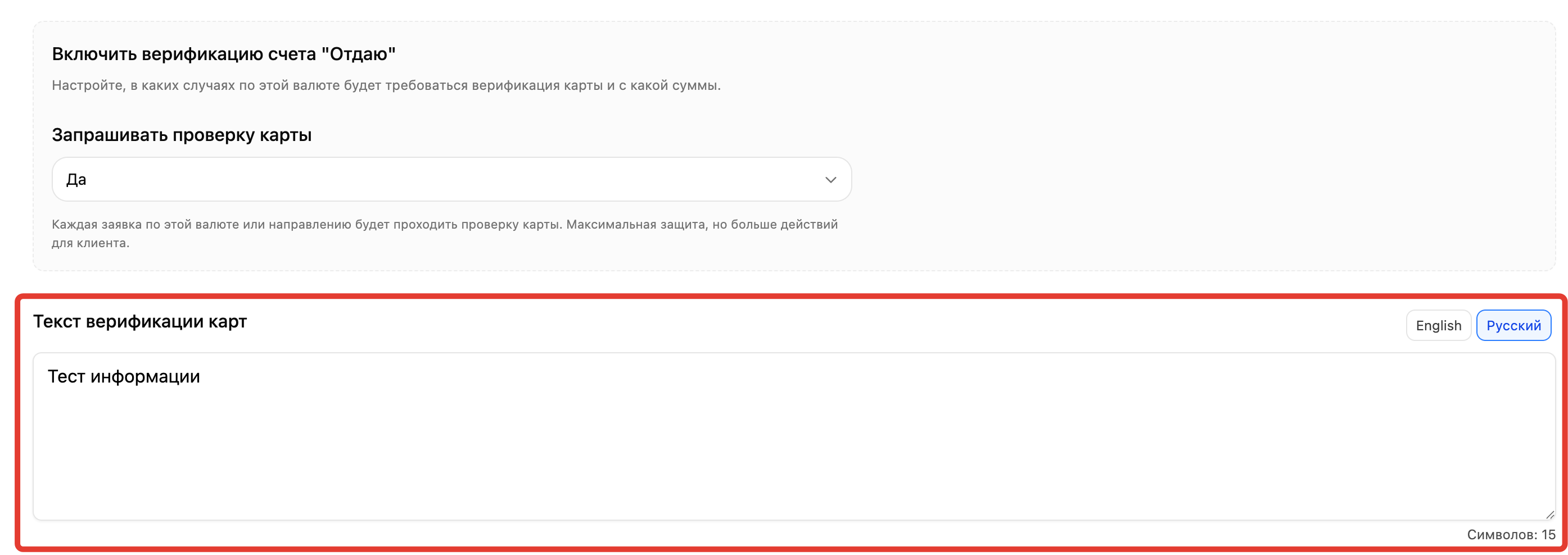Click the selected value "Да"
This screenshot has height=555, width=1568.
76,180
